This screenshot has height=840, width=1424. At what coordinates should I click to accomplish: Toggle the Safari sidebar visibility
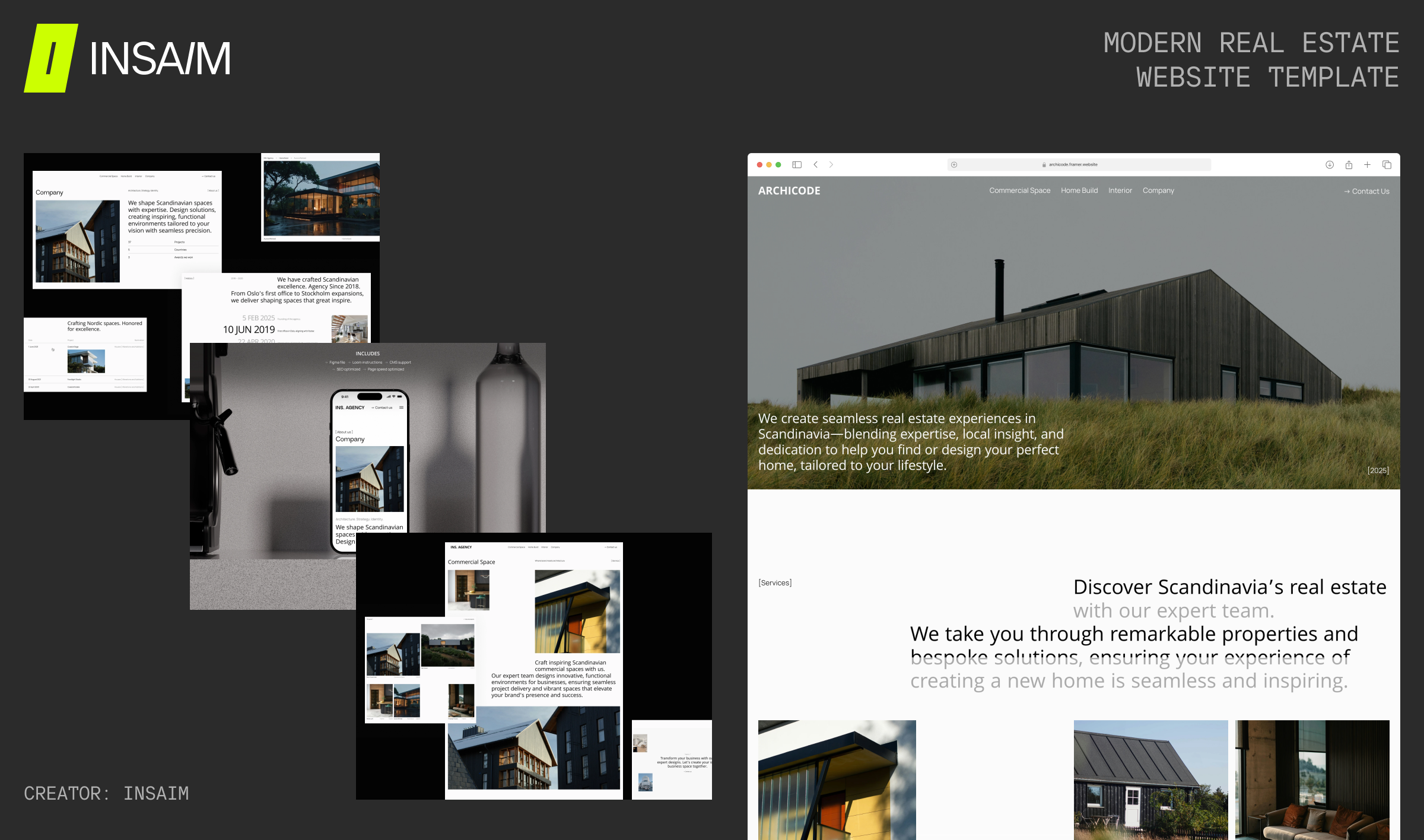[x=796, y=164]
